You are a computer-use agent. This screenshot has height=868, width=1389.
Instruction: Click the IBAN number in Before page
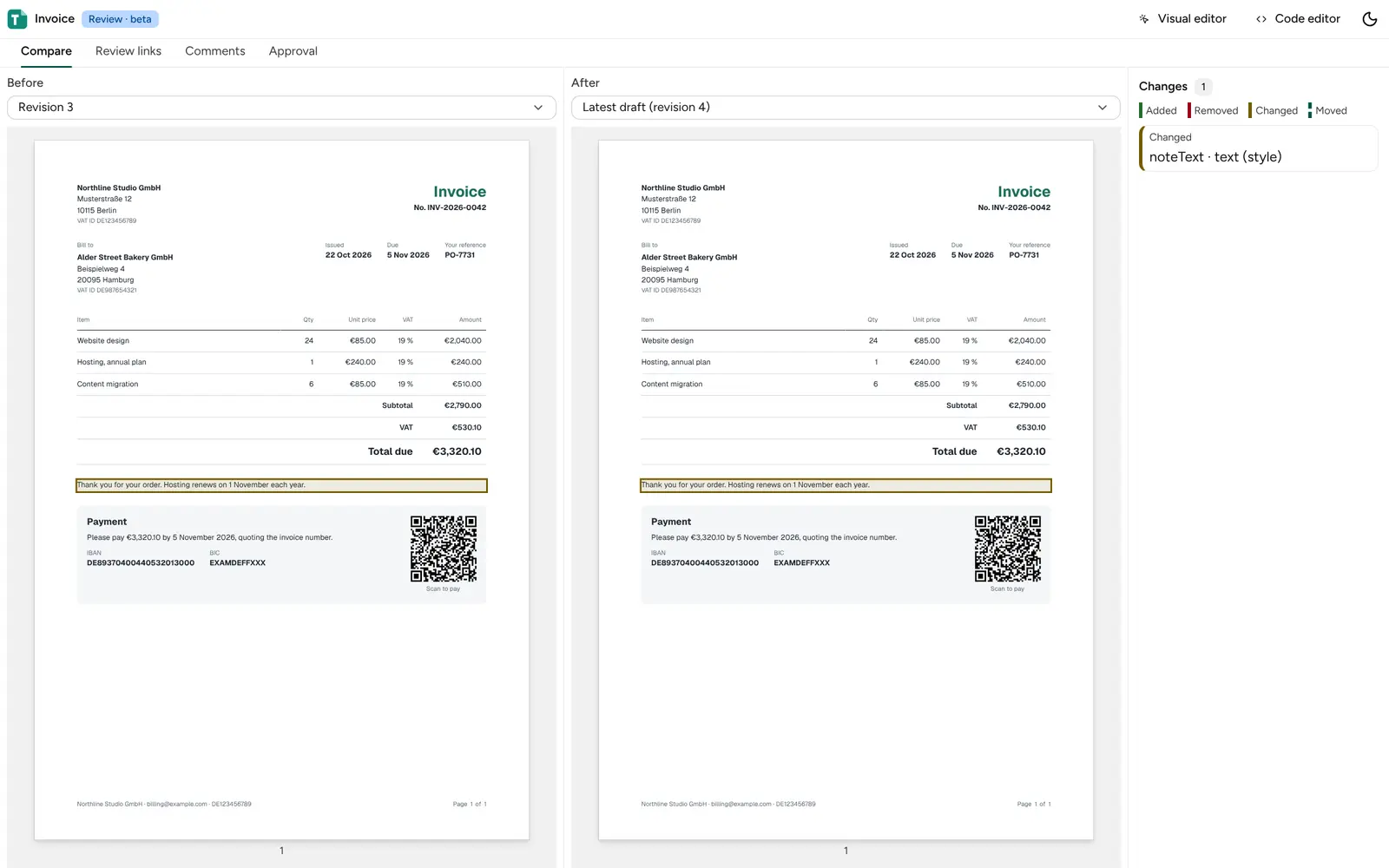[141, 563]
